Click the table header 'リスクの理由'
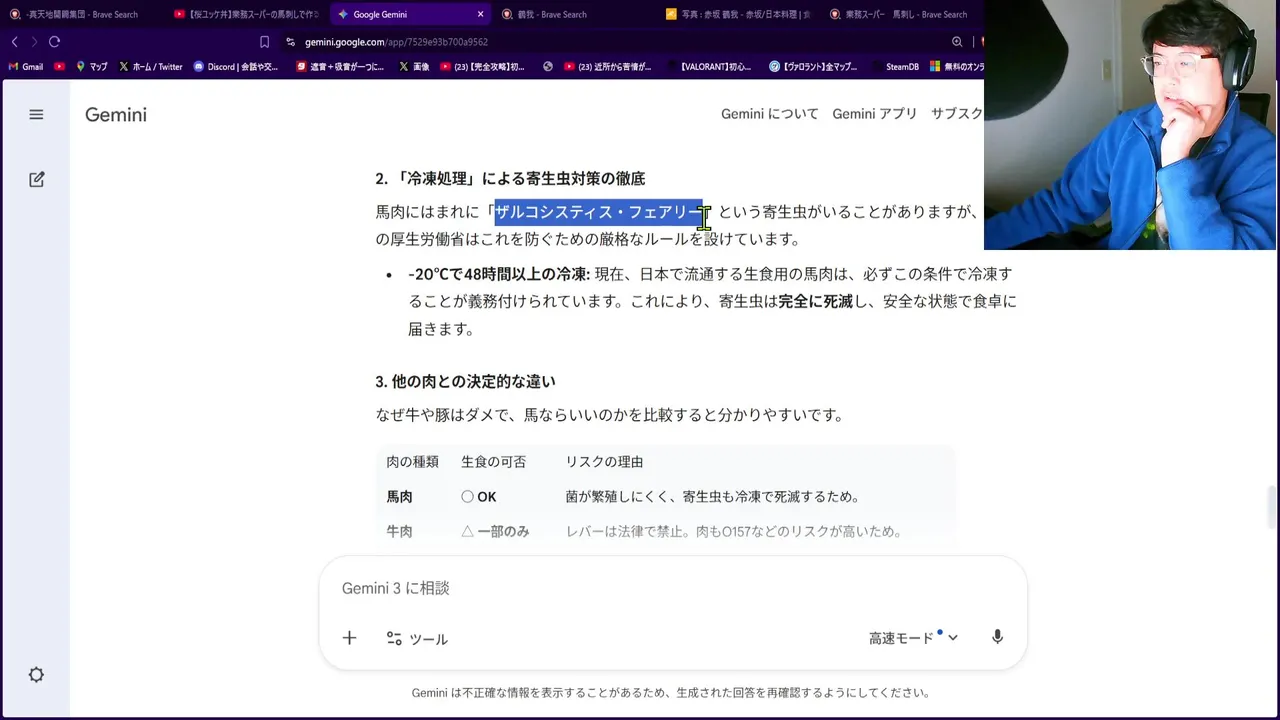 coord(604,462)
